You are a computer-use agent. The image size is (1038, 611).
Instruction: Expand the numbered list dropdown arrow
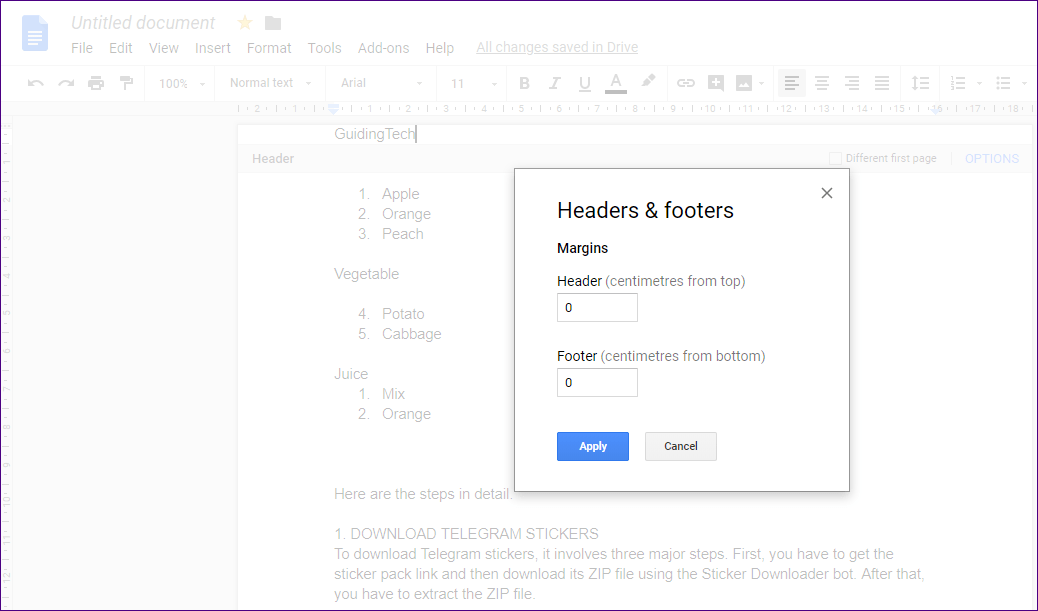pyautogui.click(x=979, y=84)
